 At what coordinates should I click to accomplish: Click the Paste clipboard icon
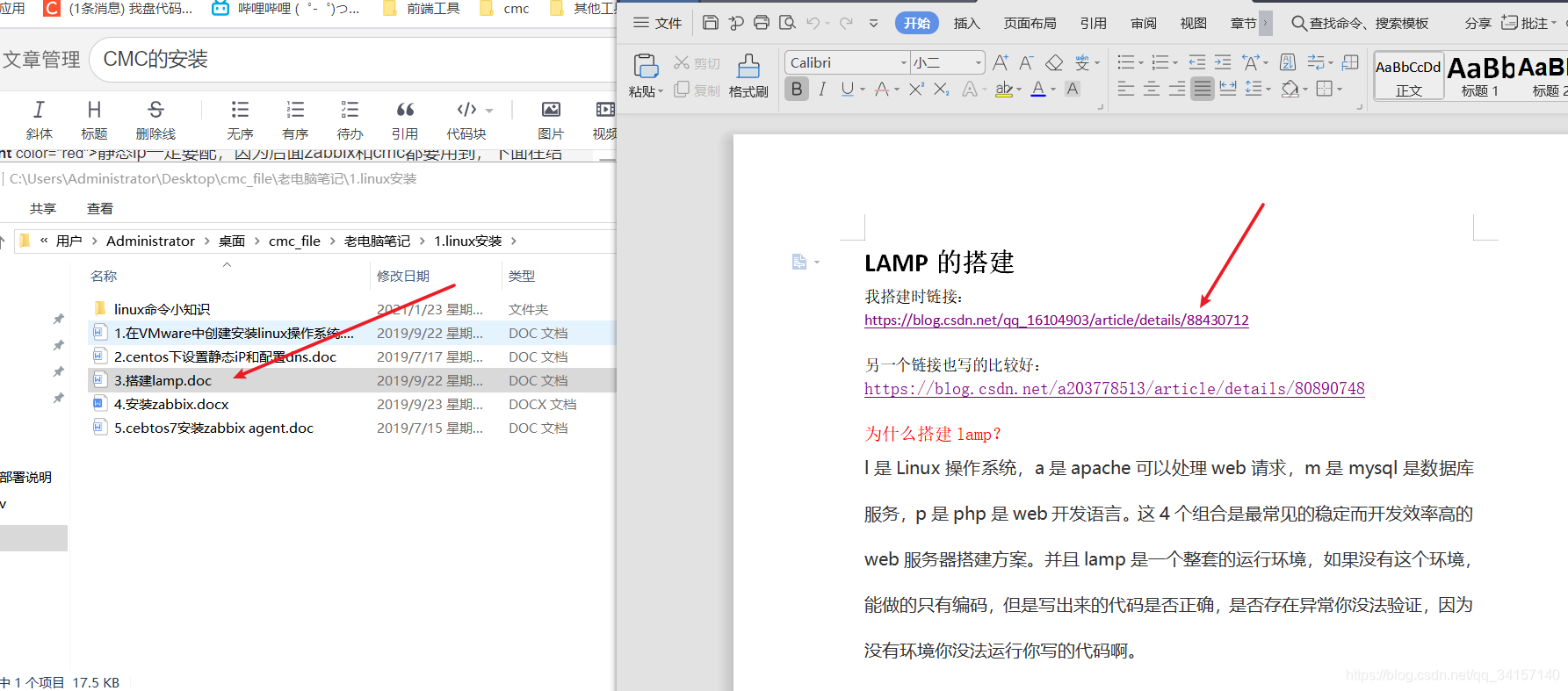coord(646,66)
